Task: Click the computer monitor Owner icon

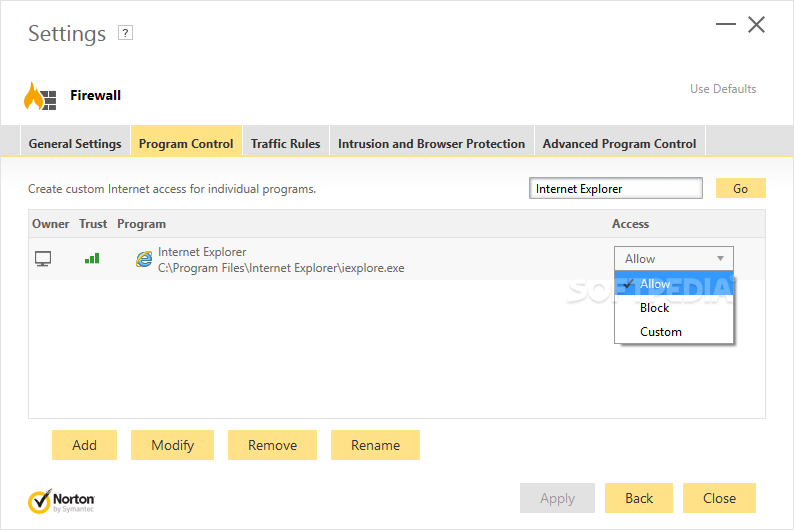Action: [43, 259]
